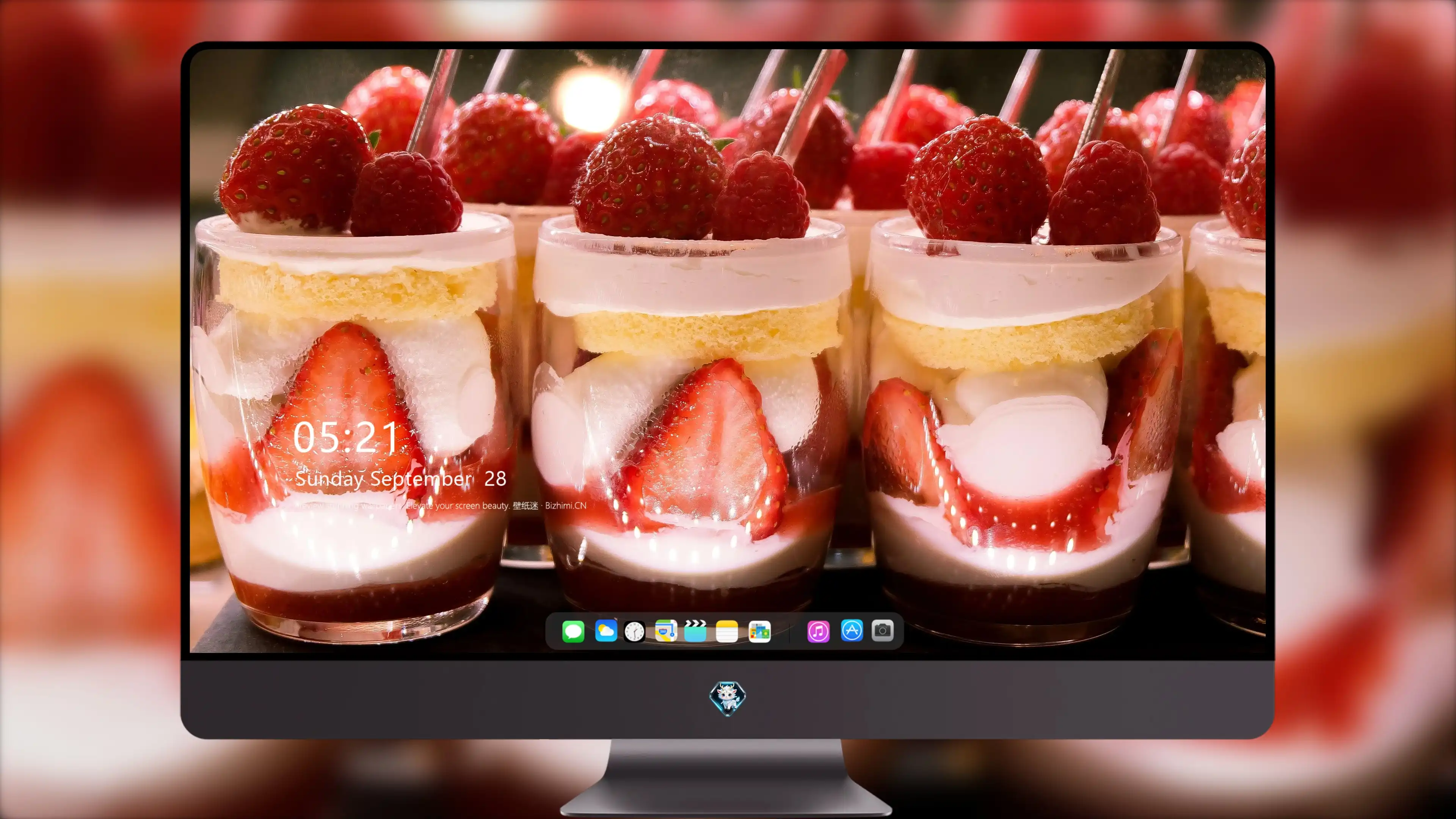The image size is (1456, 819).
Task: Open the Notes app in the dock
Action: [727, 631]
